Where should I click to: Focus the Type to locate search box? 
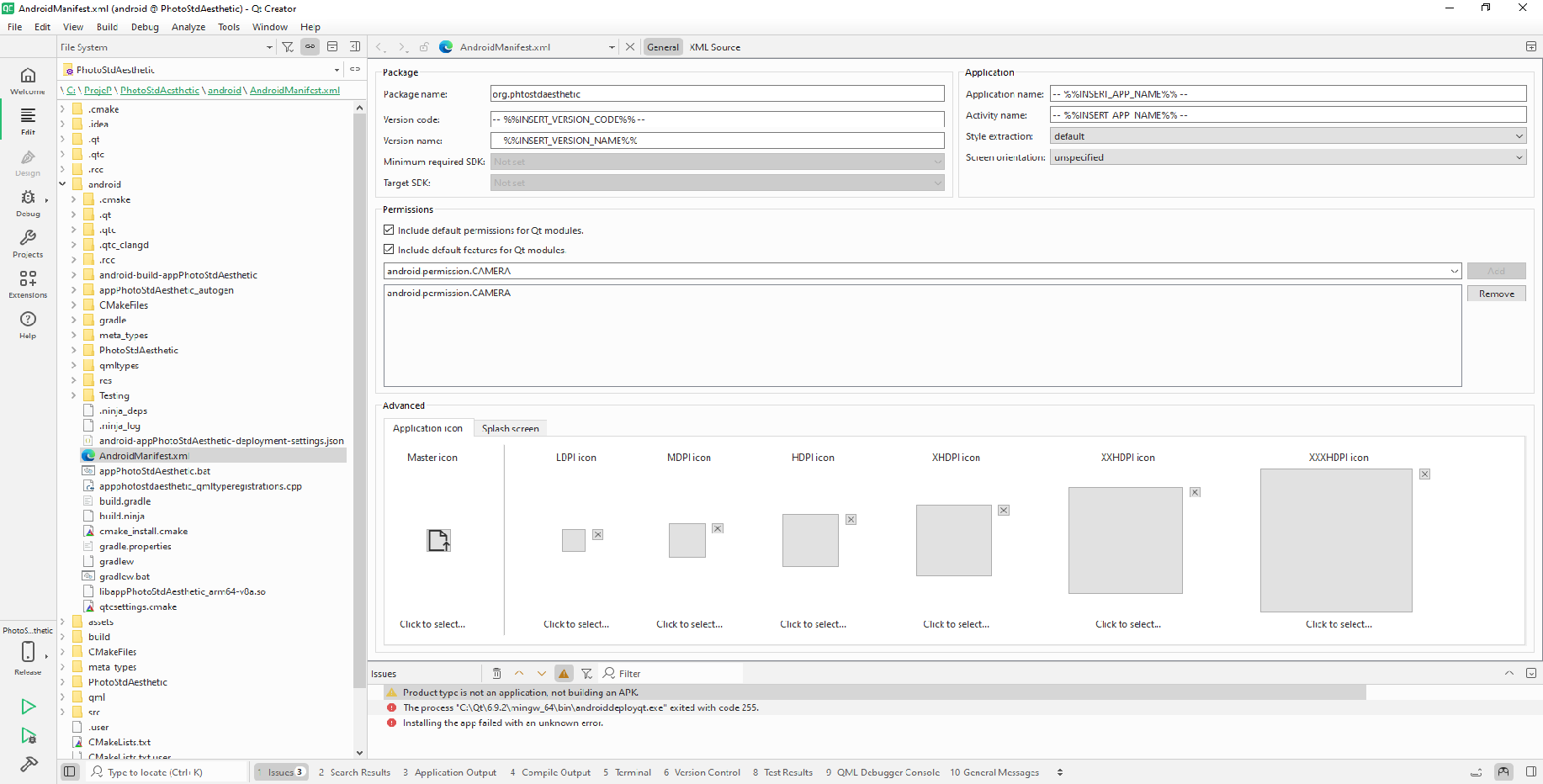[x=167, y=772]
